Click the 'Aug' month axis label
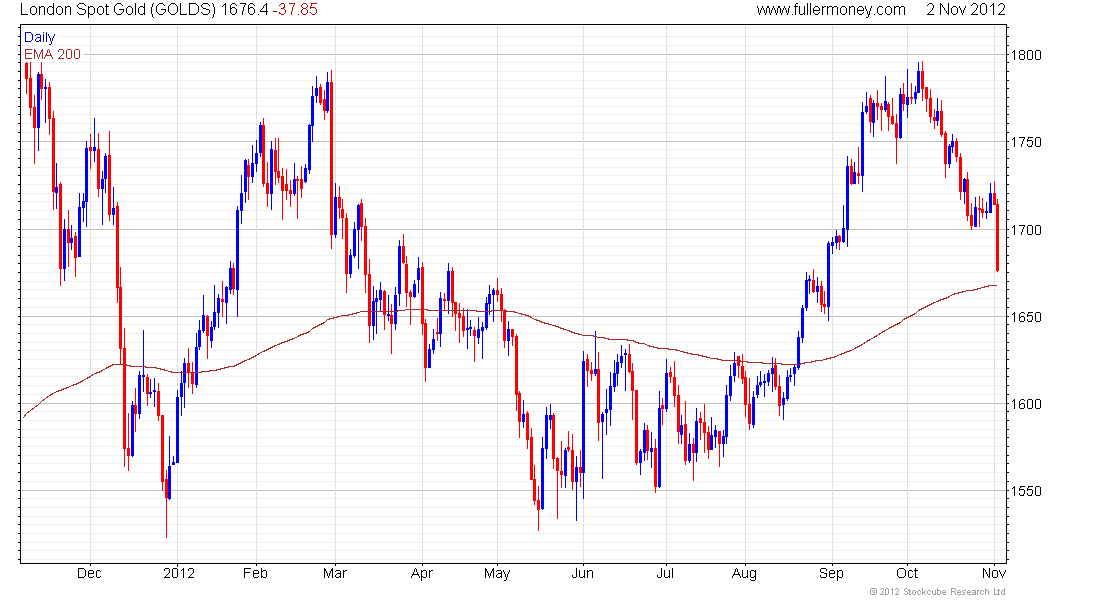Viewport: 1100px width, 600px height. click(744, 573)
